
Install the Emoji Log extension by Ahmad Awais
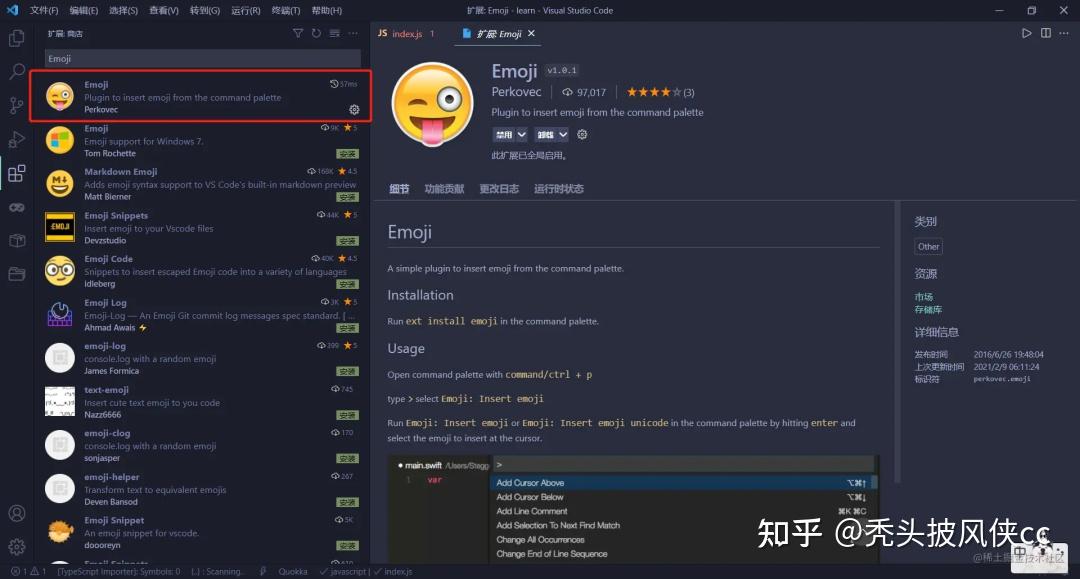[x=347, y=328]
